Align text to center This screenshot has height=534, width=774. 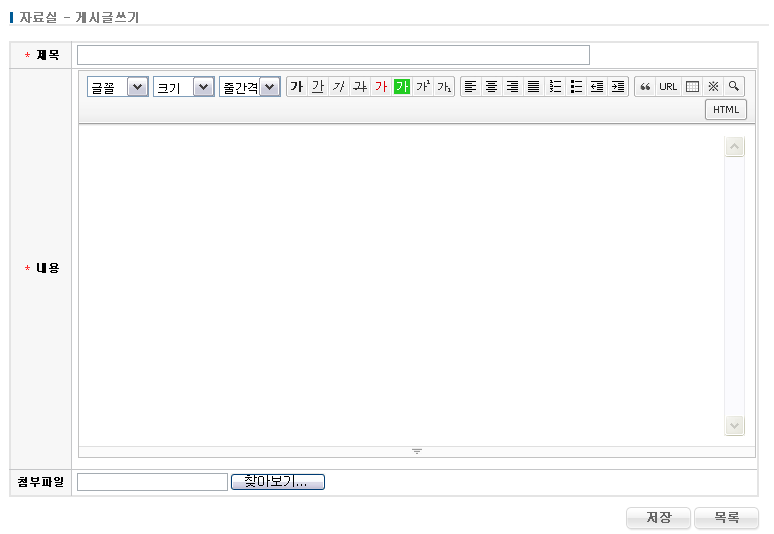pyautogui.click(x=491, y=87)
